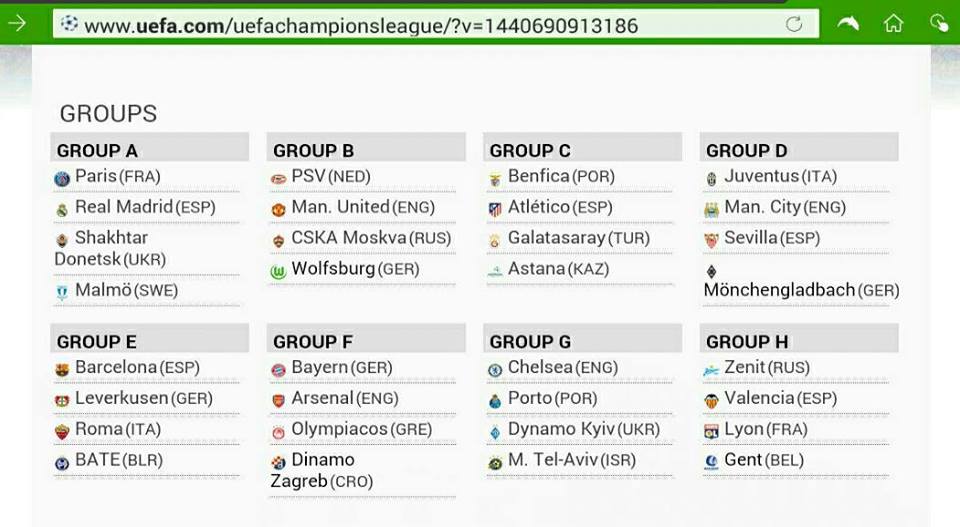
Task: Click the Chelsea club crest
Action: [495, 370]
